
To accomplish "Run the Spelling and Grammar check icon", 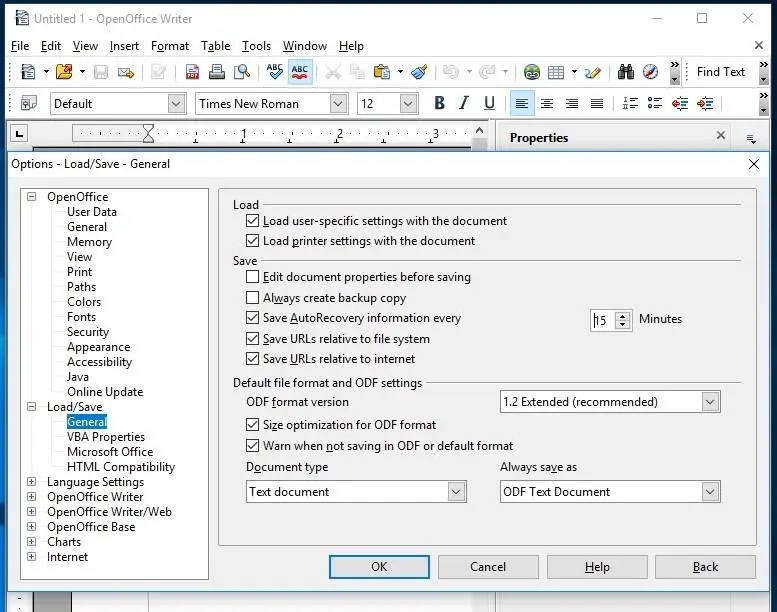I will pyautogui.click(x=275, y=72).
